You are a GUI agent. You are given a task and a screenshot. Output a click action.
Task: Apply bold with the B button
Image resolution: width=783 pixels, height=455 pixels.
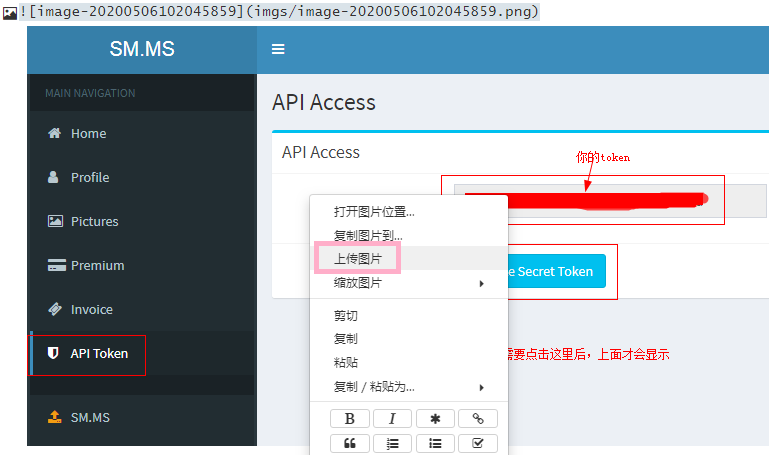tap(350, 419)
